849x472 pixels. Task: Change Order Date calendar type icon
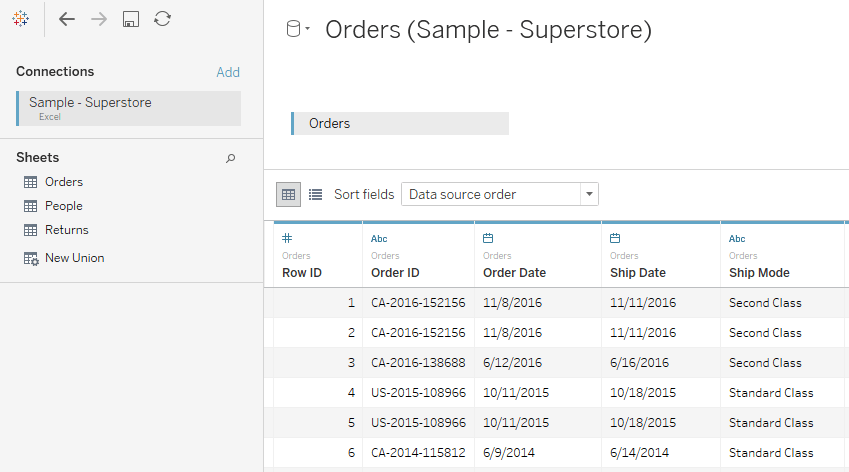pos(488,238)
